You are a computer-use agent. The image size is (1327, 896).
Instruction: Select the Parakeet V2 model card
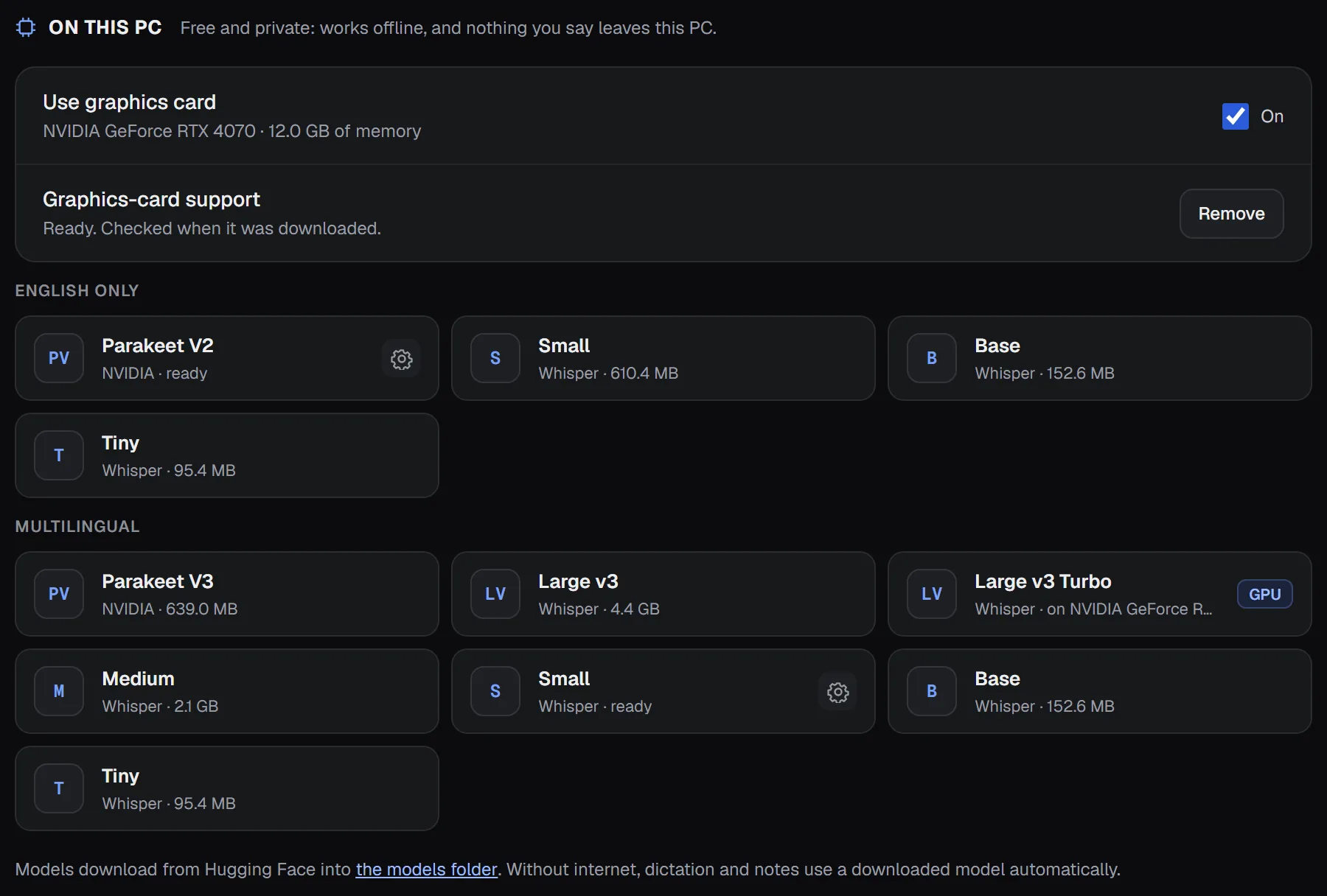coord(227,358)
